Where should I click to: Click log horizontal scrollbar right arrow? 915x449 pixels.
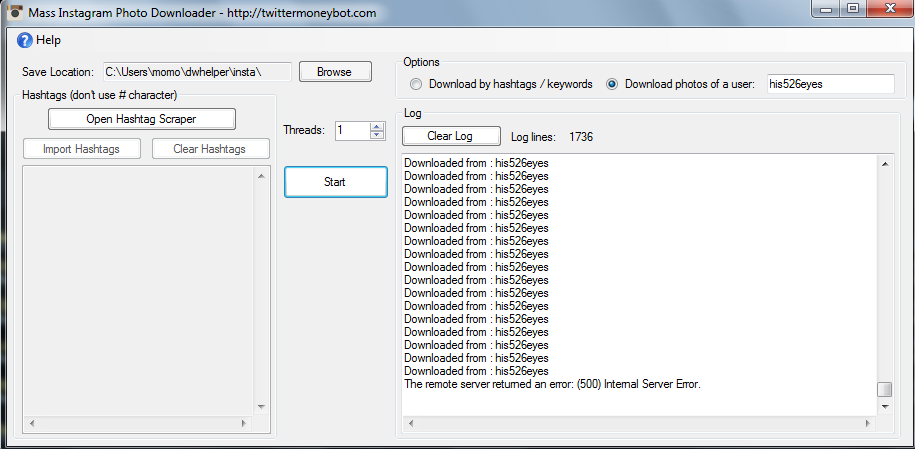coord(868,423)
